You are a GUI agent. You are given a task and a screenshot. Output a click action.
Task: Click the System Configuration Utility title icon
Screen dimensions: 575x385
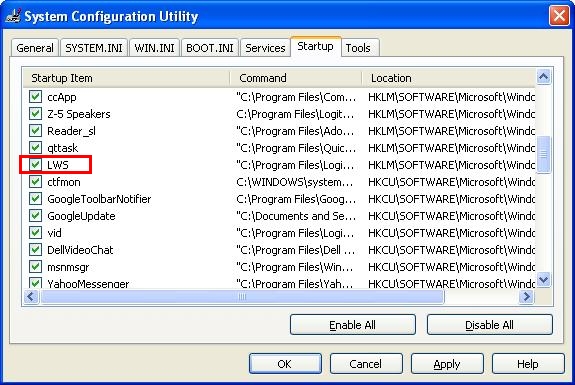point(13,16)
